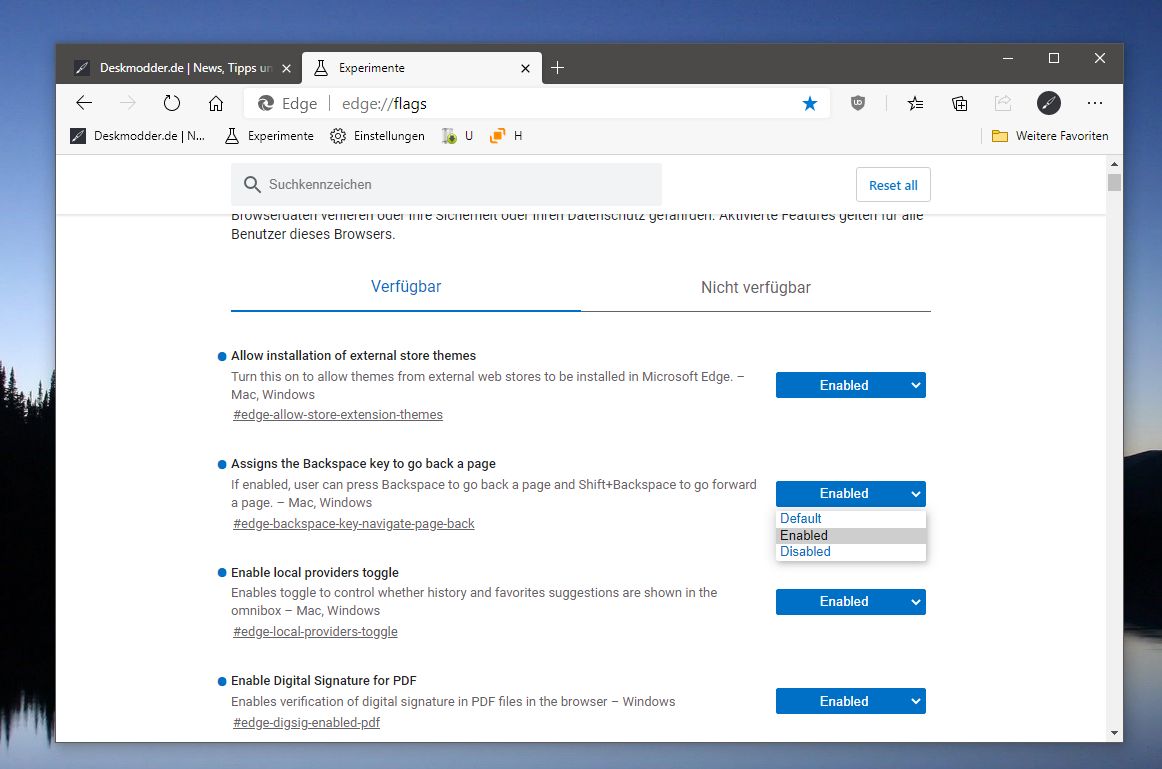The height and width of the screenshot is (769, 1162).
Task: Expand the external store themes Enabled dropdown
Action: pos(851,385)
